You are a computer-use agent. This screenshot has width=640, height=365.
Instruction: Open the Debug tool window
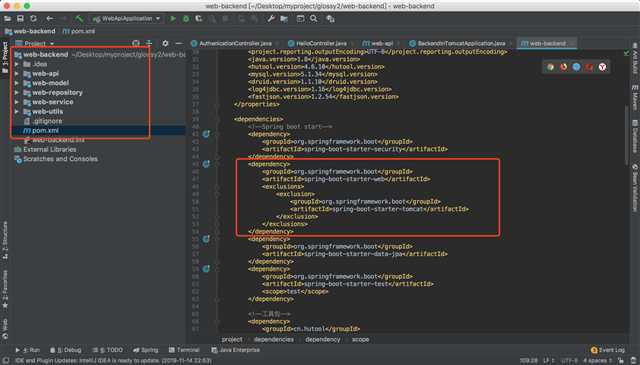(x=66, y=350)
